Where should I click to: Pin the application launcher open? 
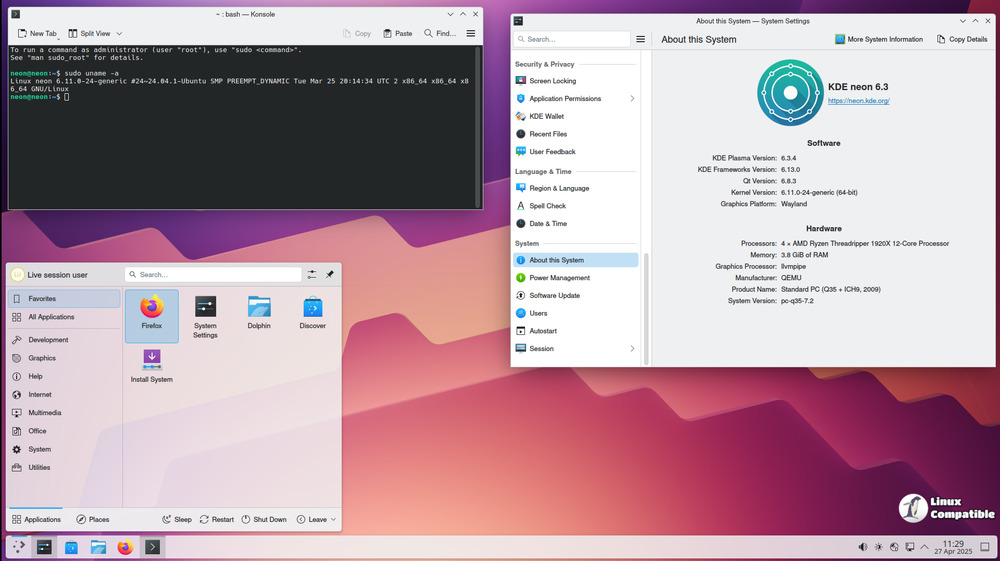coord(330,274)
